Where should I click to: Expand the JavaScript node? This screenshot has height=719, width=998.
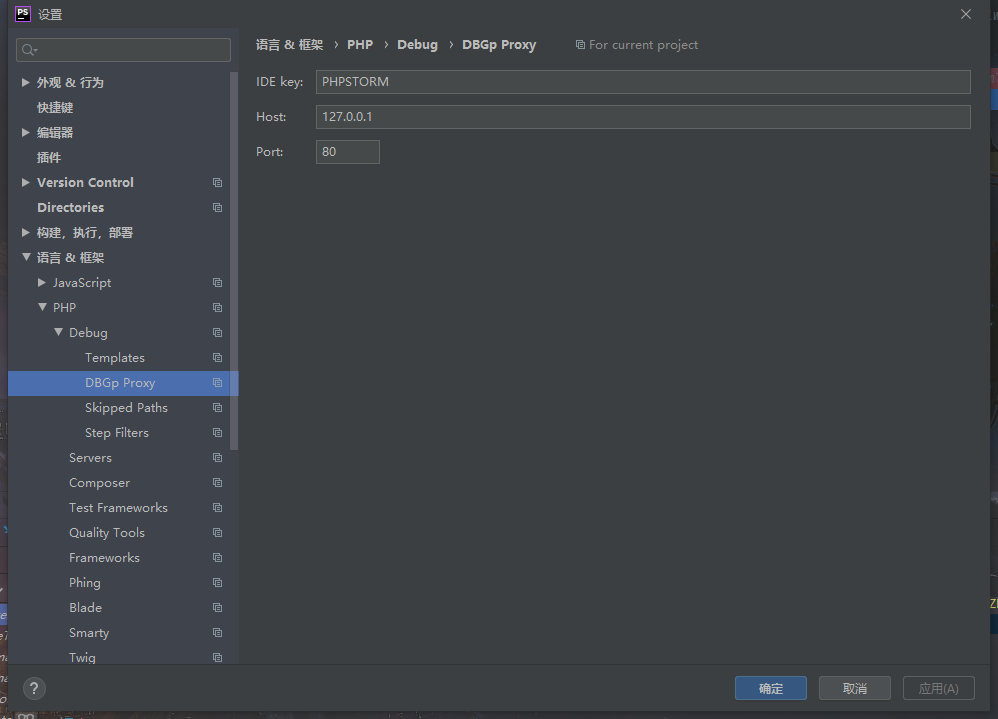pyautogui.click(x=42, y=283)
